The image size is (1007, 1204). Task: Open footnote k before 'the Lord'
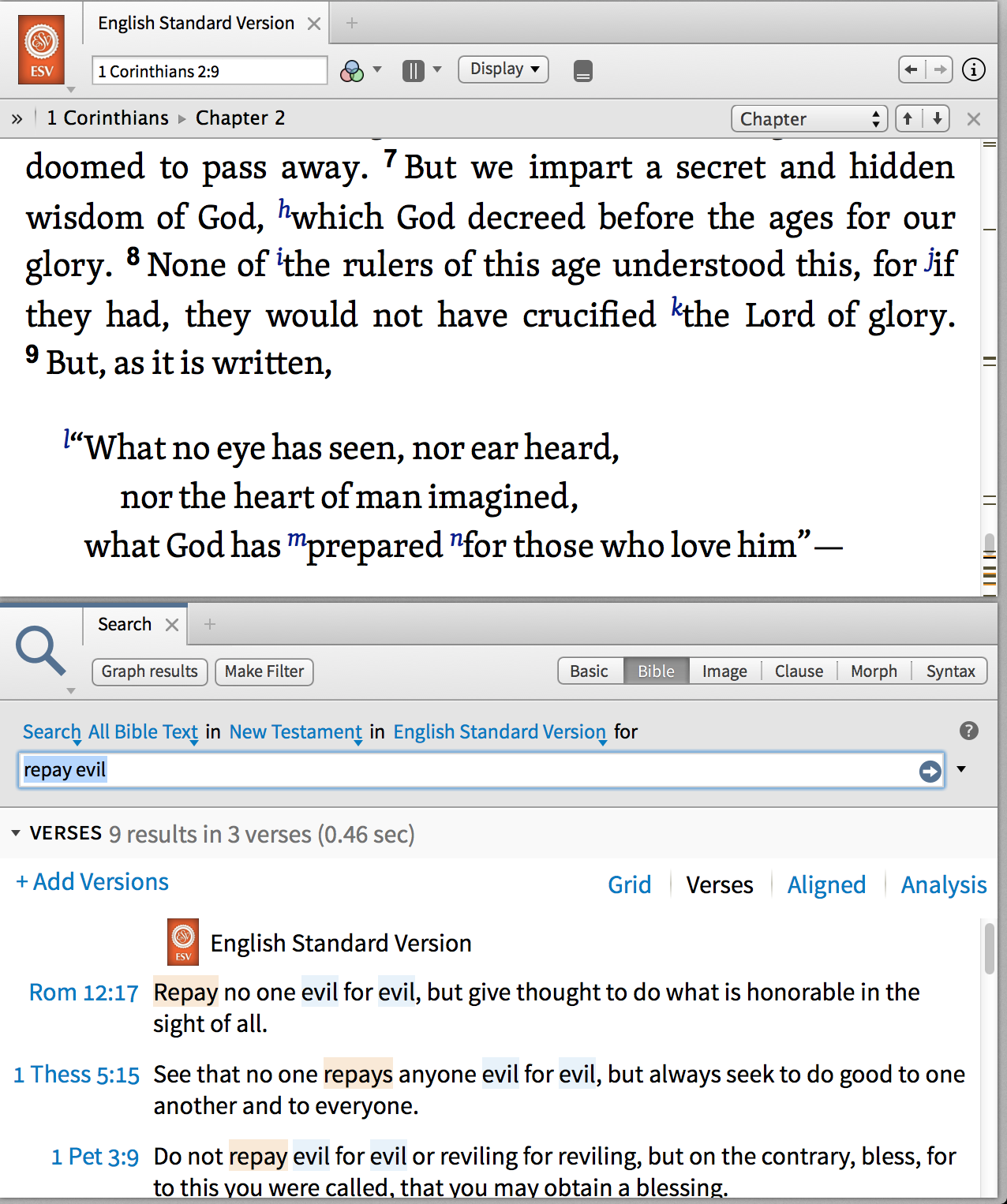coord(676,306)
